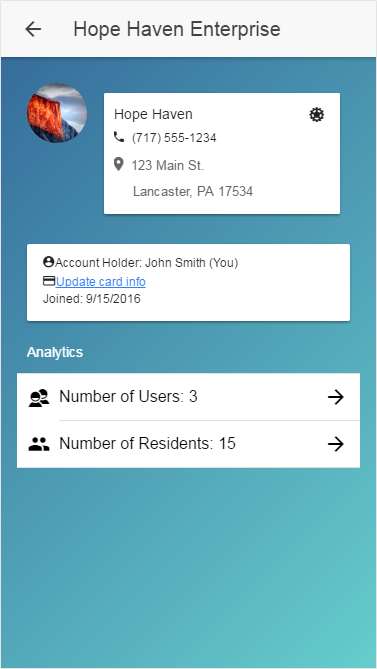Click the users icon beside Number of Users
The width and height of the screenshot is (377, 669).
(39, 398)
